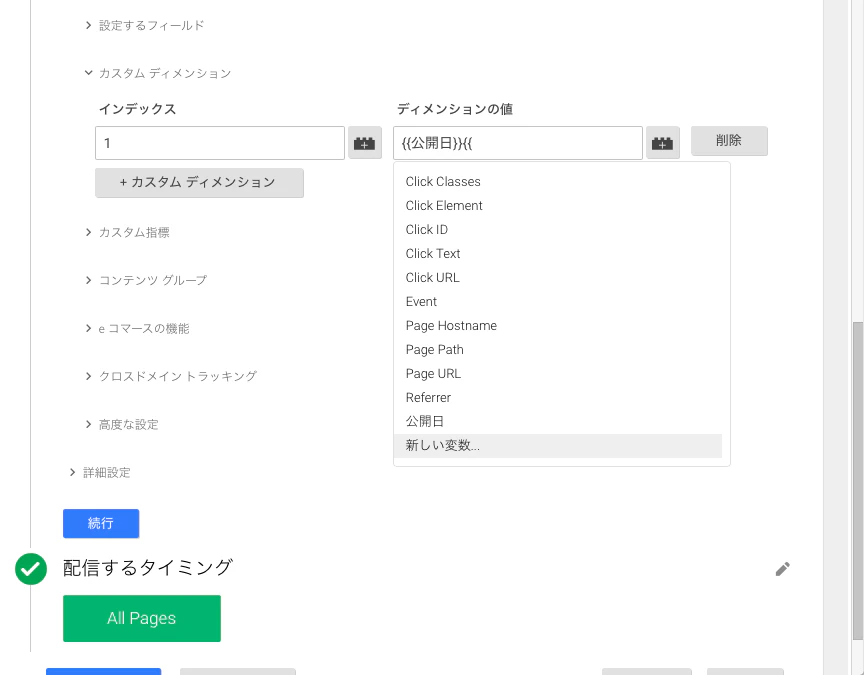Select Page Hostname variable
864x675 pixels.
pos(558,326)
